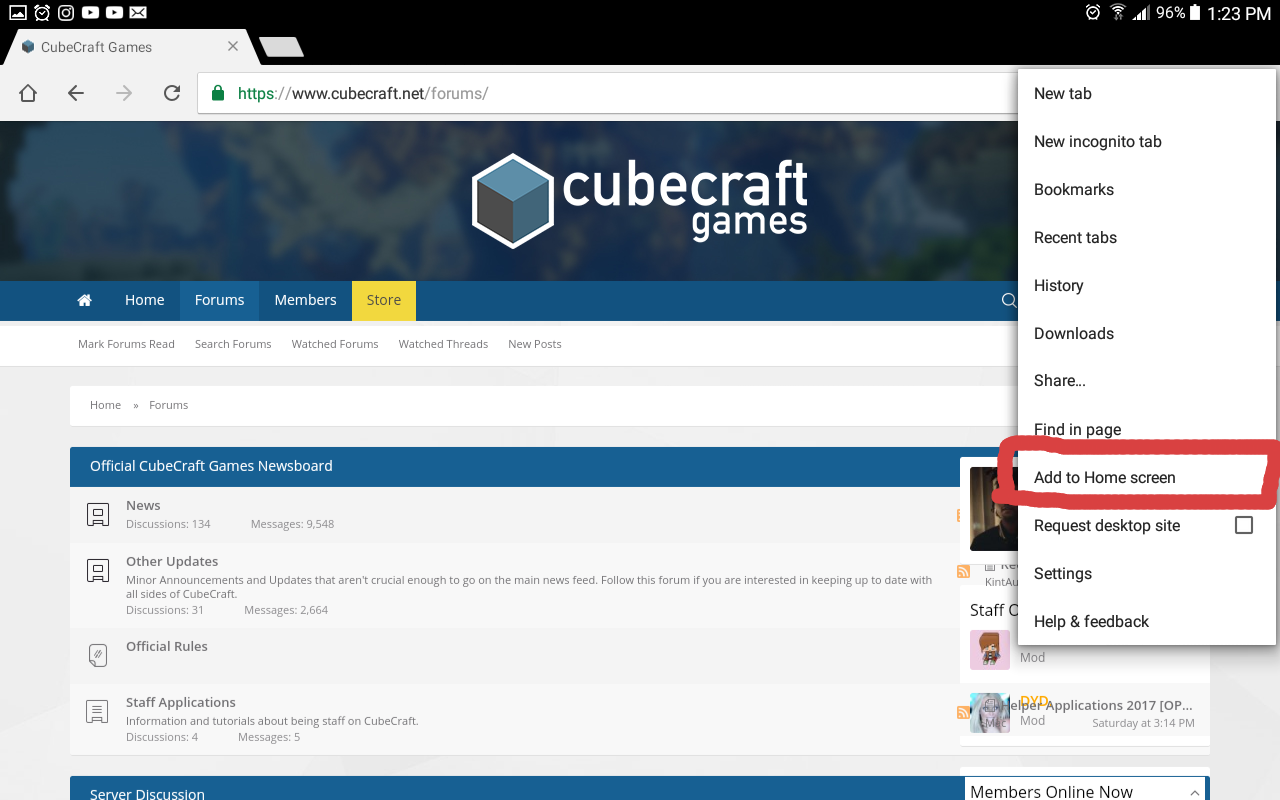
Task: Click the pink Mod member avatar
Action: pos(990,650)
